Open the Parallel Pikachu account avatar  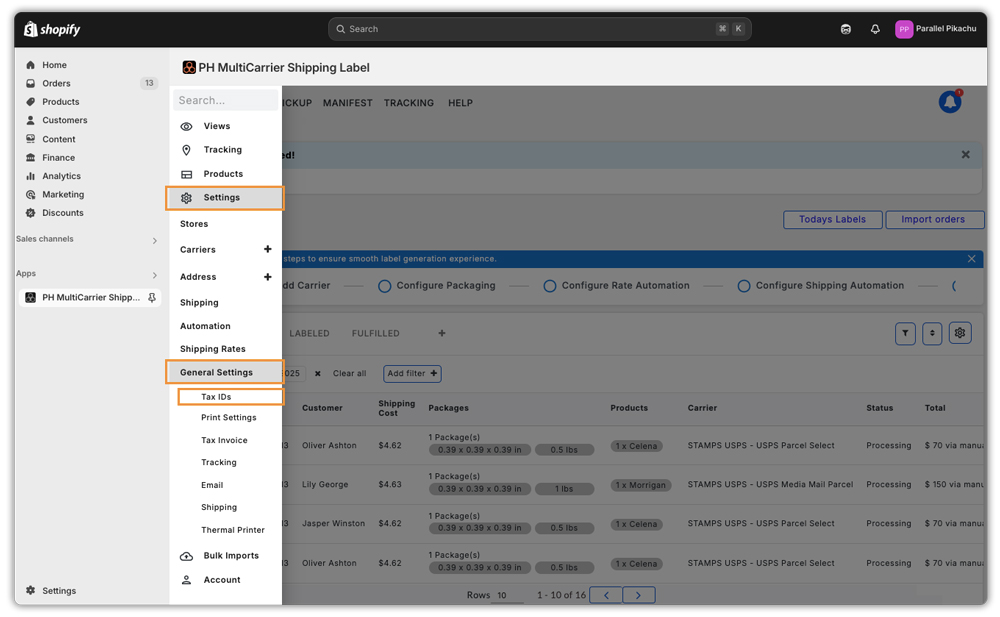(x=904, y=29)
